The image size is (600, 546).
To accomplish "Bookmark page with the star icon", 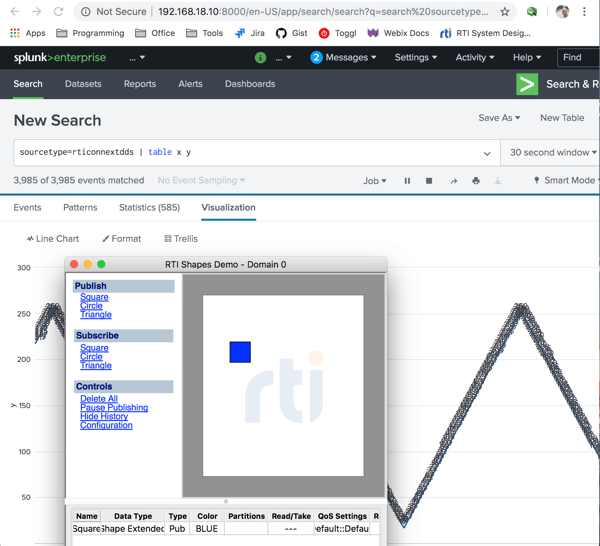I will 505,12.
